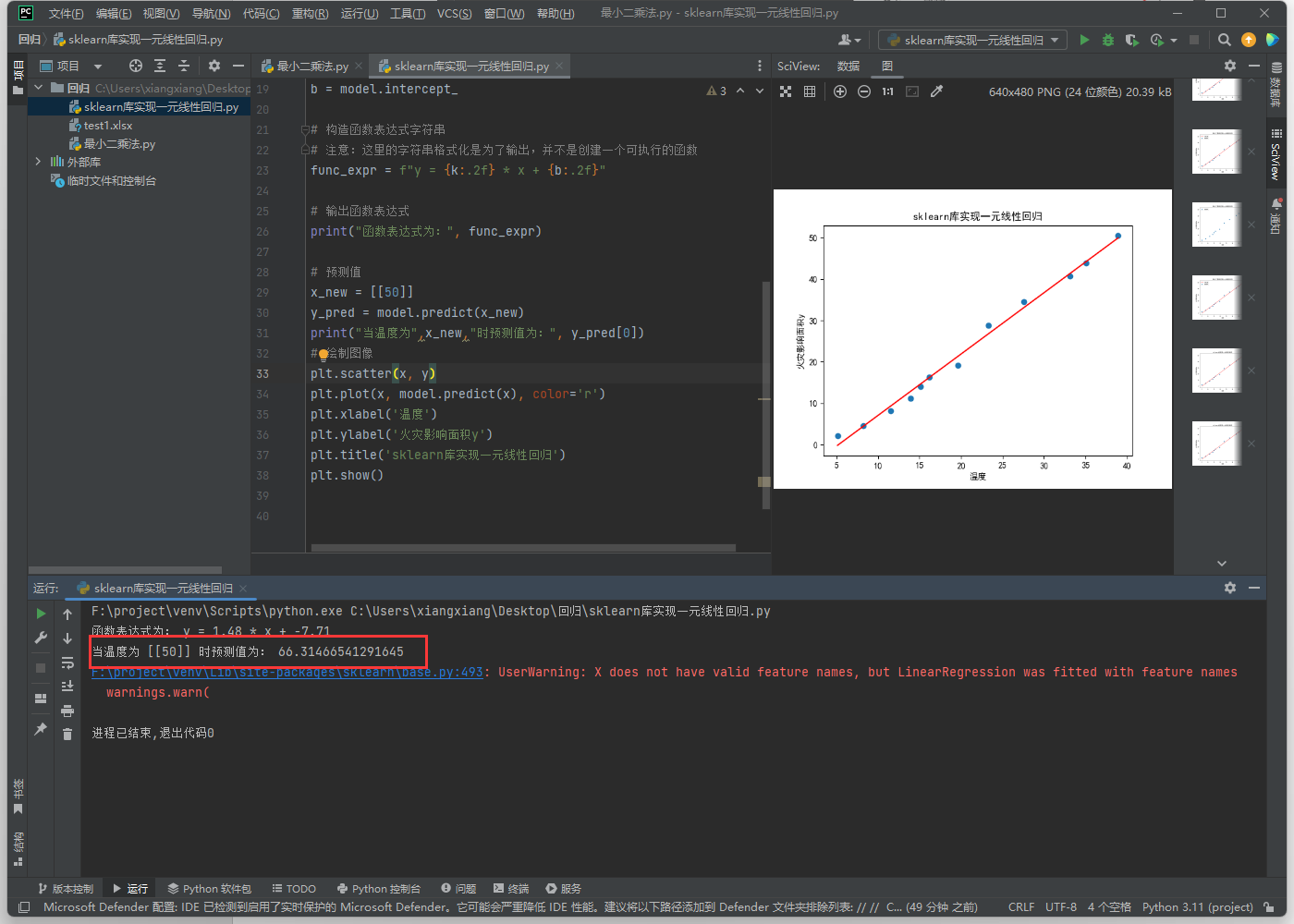Toggle soft-wrap in the Run console
Screen dimensions: 1294x924
[67, 663]
